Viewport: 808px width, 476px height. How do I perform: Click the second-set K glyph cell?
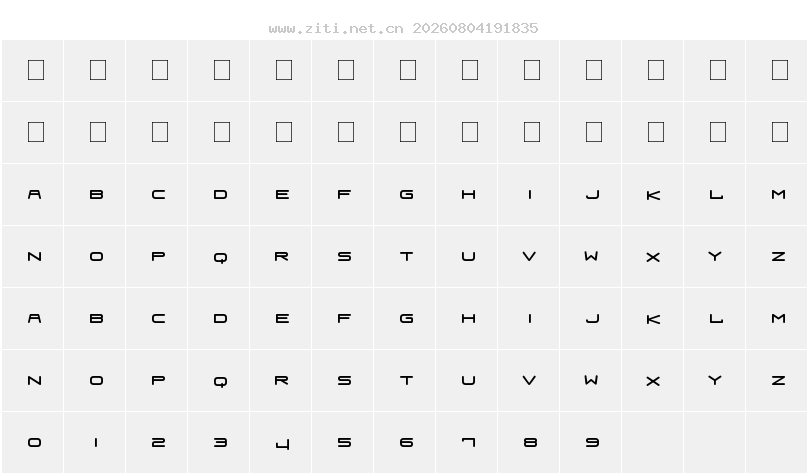pyautogui.click(x=653, y=319)
